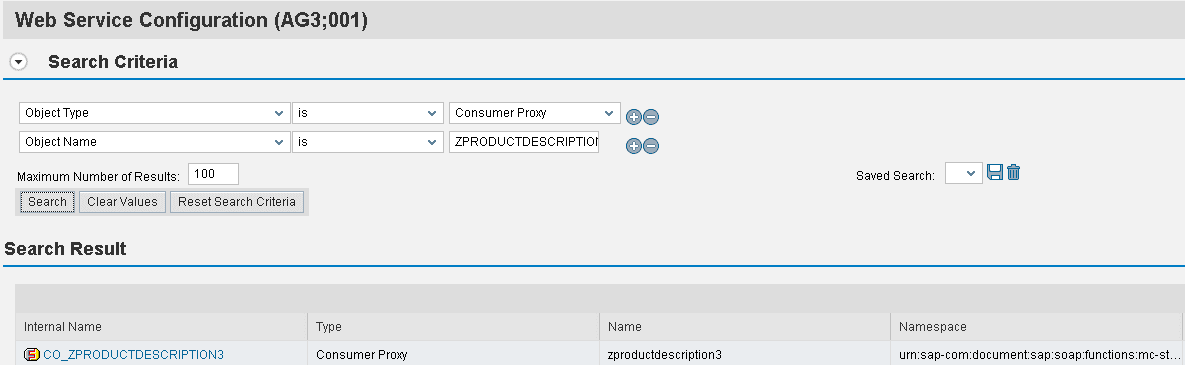Add a criteria row after Object Name
This screenshot has width=1185, height=365.
click(633, 146)
